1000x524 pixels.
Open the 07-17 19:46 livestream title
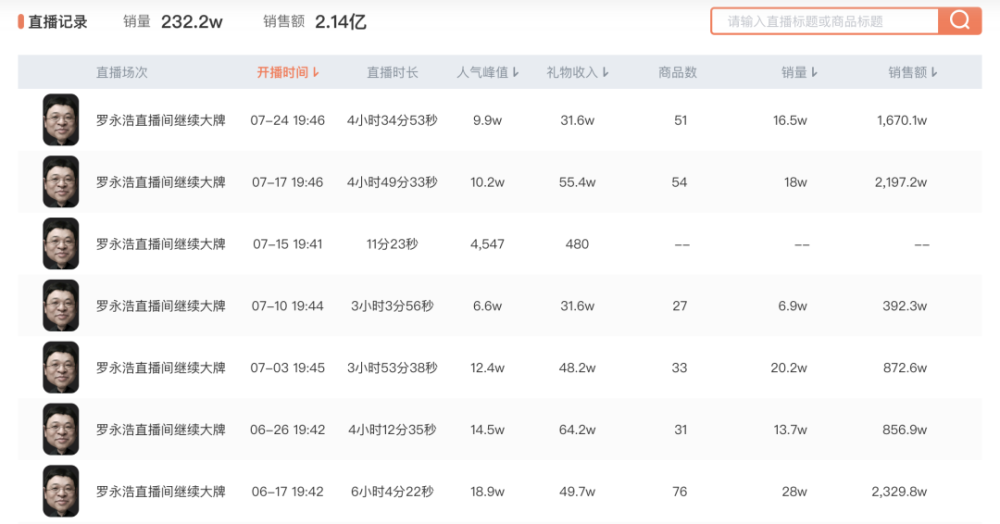161,182
